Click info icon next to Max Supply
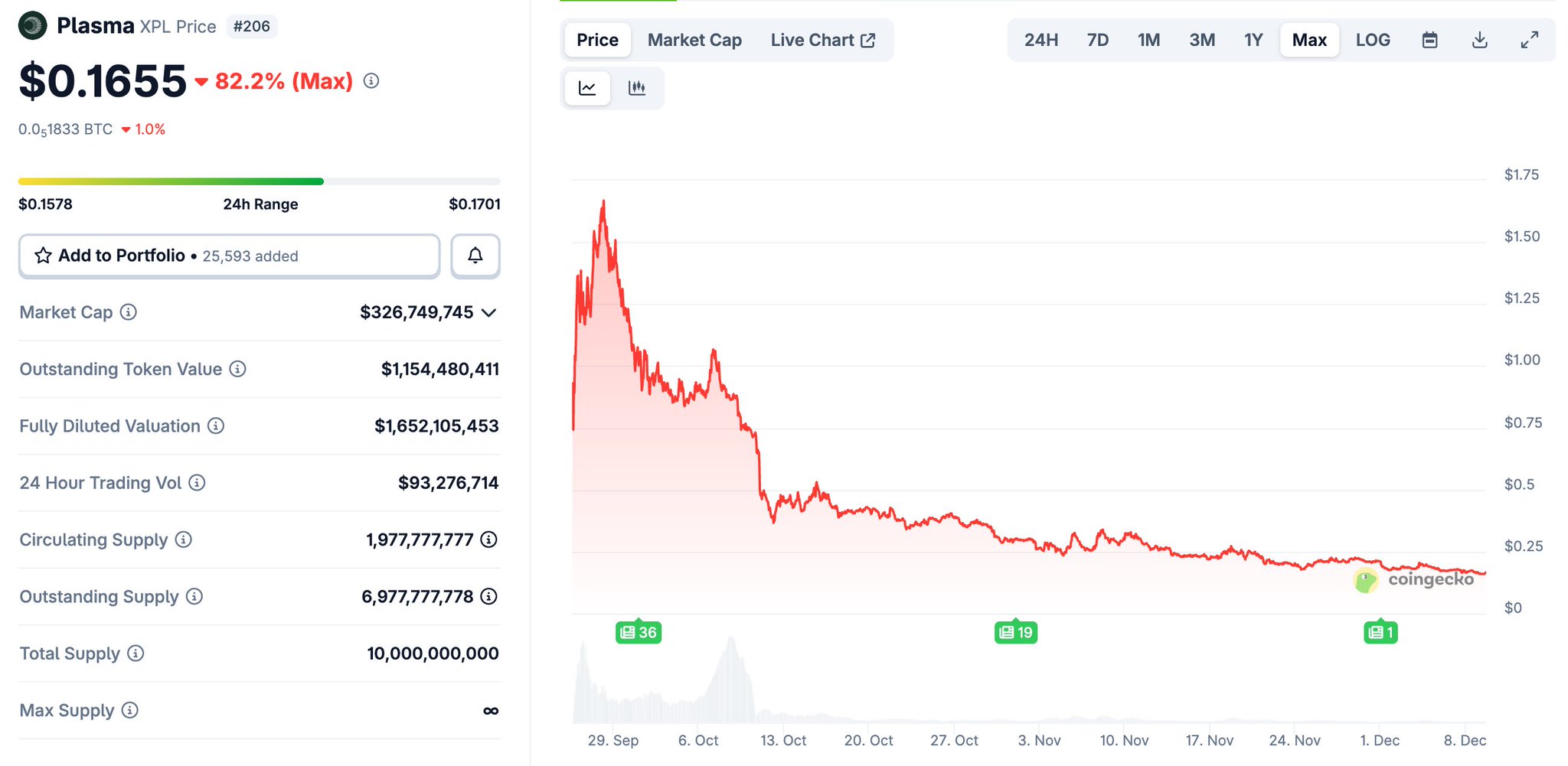Image resolution: width=1568 pixels, height=766 pixels. (130, 710)
